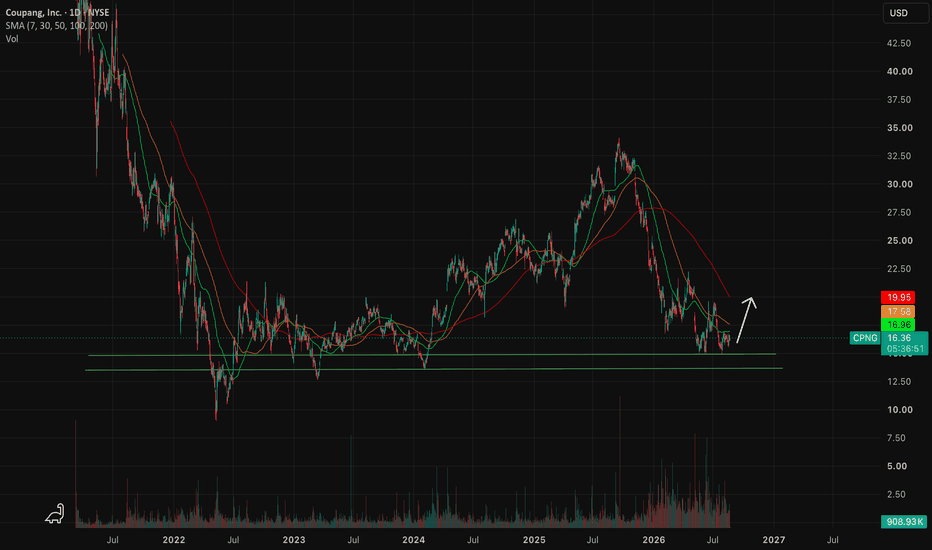This screenshot has width=932, height=550.
Task: Select the upper green support line
Action: click(x=432, y=354)
